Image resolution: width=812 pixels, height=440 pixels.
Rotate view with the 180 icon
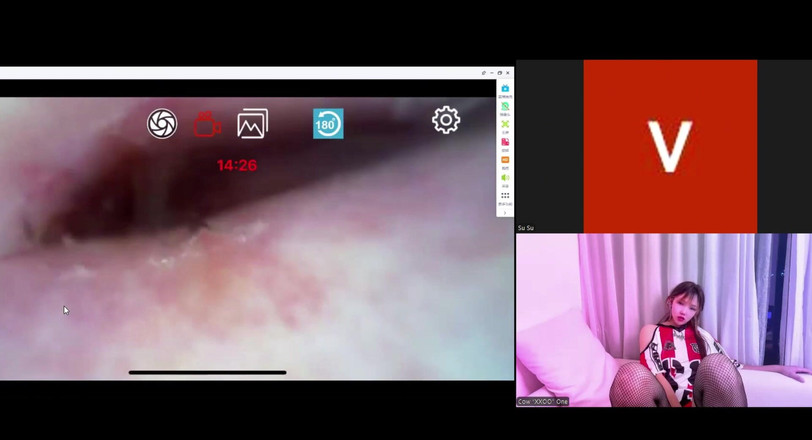[x=328, y=124]
